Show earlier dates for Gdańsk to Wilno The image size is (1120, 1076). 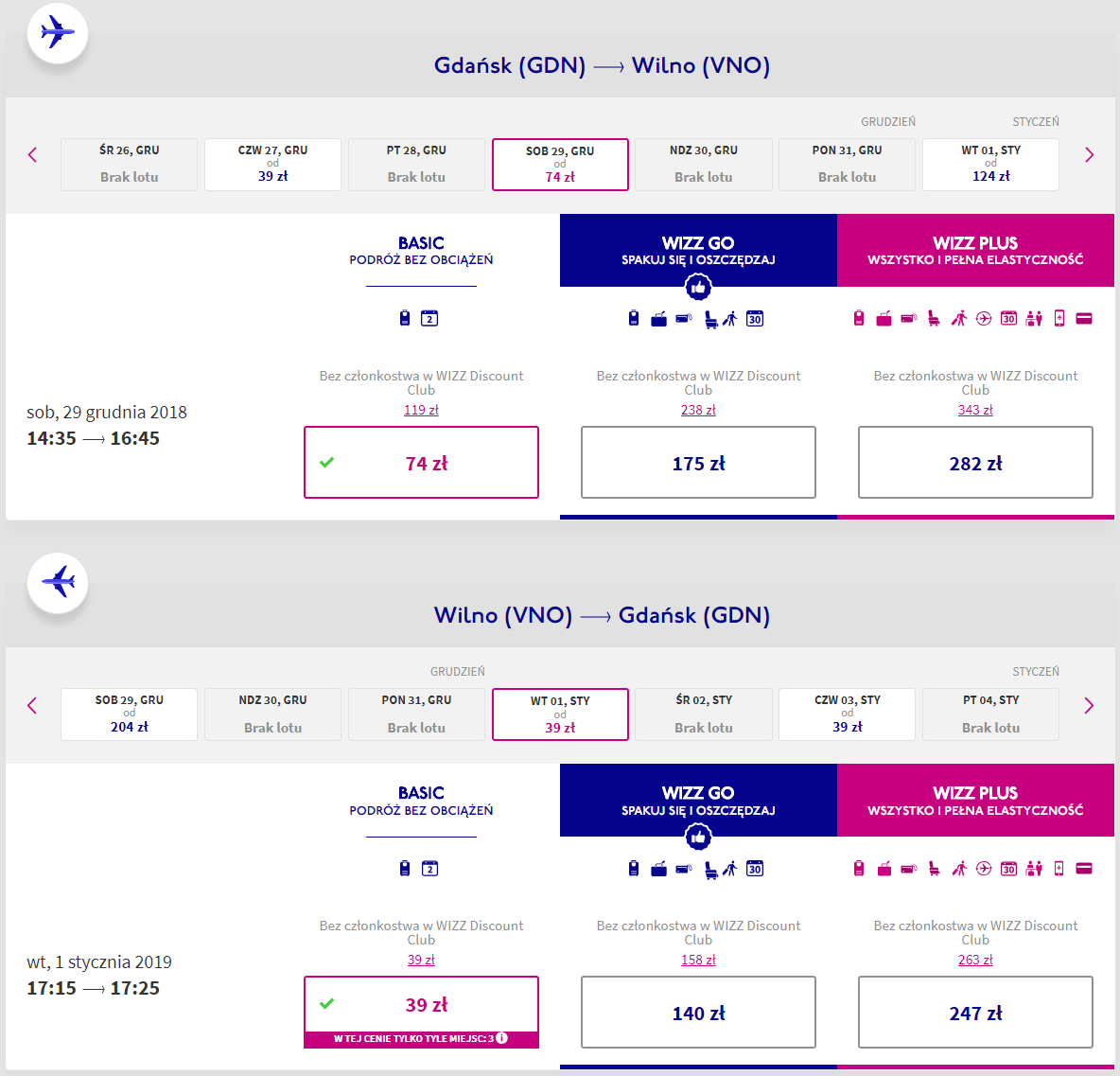(32, 155)
